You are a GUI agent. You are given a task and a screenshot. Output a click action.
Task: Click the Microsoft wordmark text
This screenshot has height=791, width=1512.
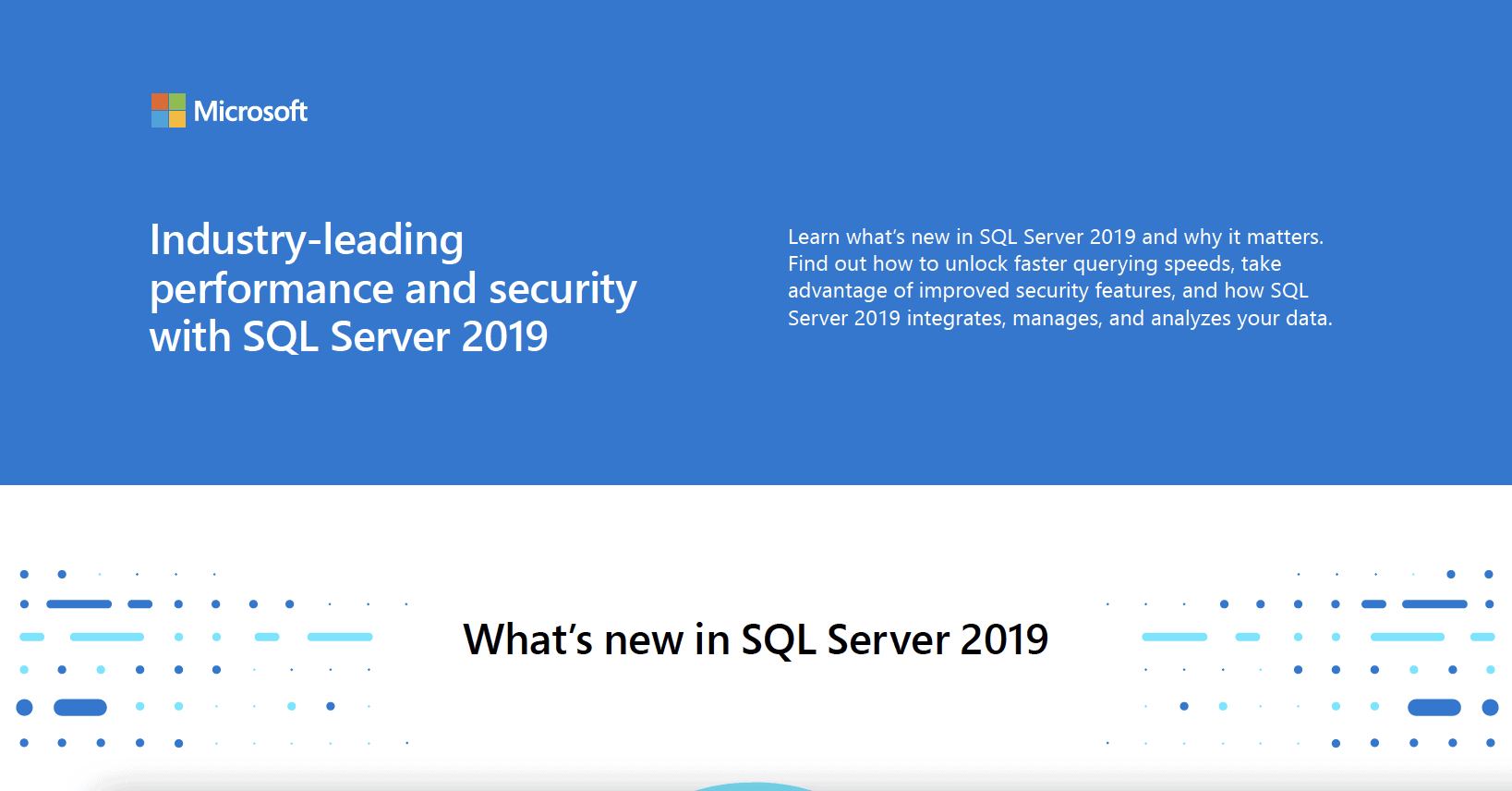250,112
